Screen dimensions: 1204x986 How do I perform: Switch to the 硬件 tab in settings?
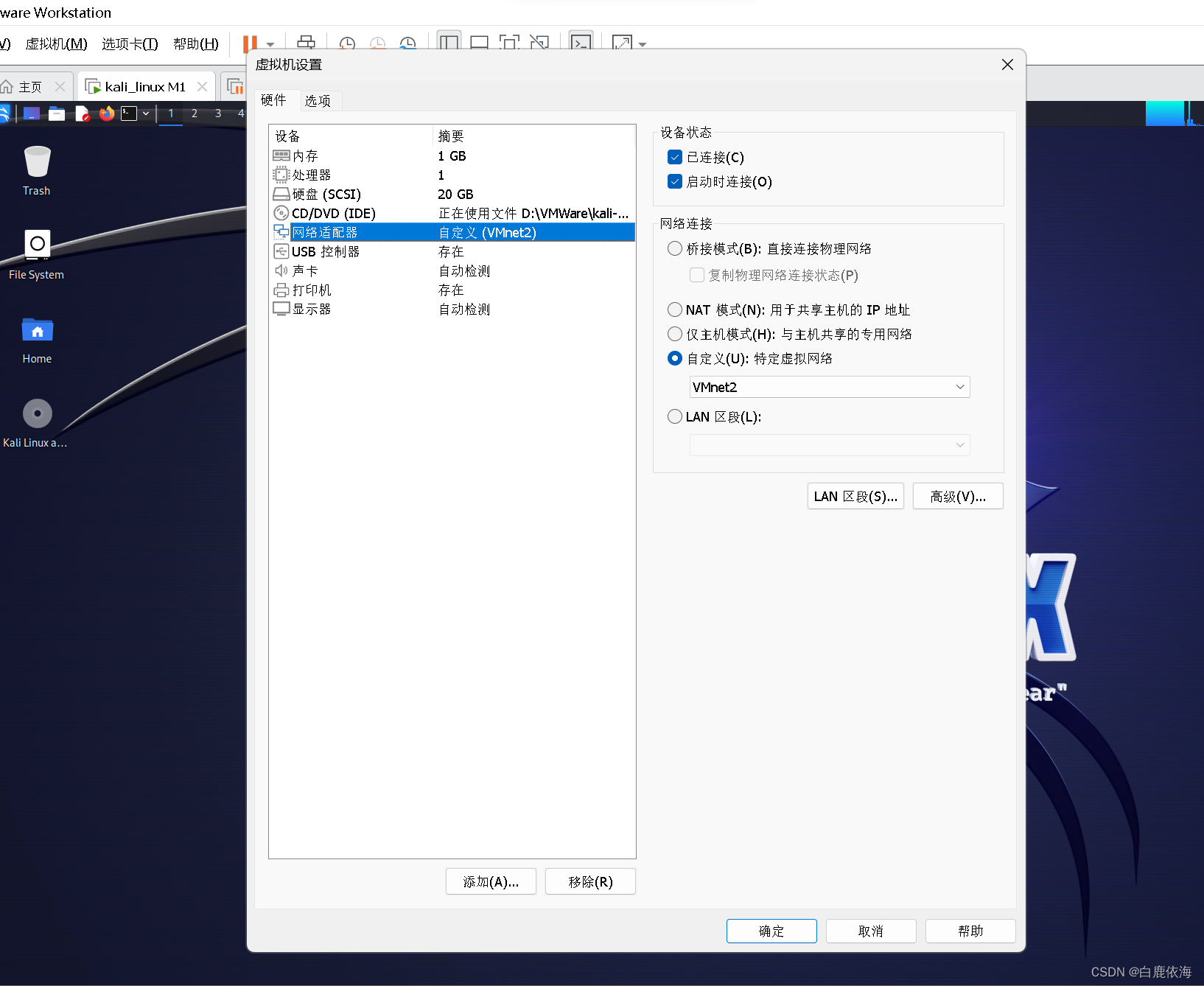click(273, 100)
